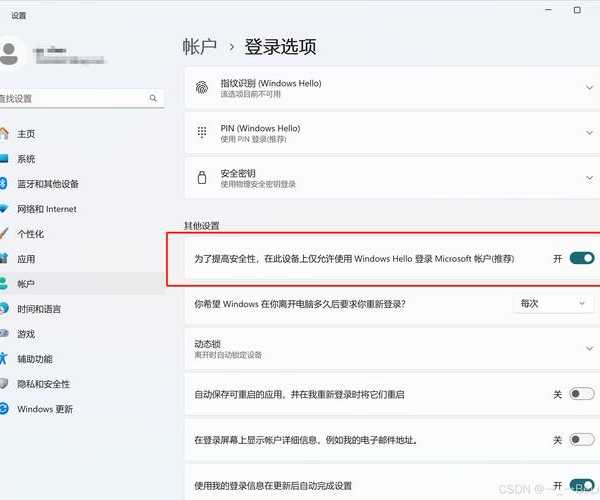Click the PIN keypad icon
Image resolution: width=600 pixels, height=500 pixels.
pyautogui.click(x=201, y=133)
